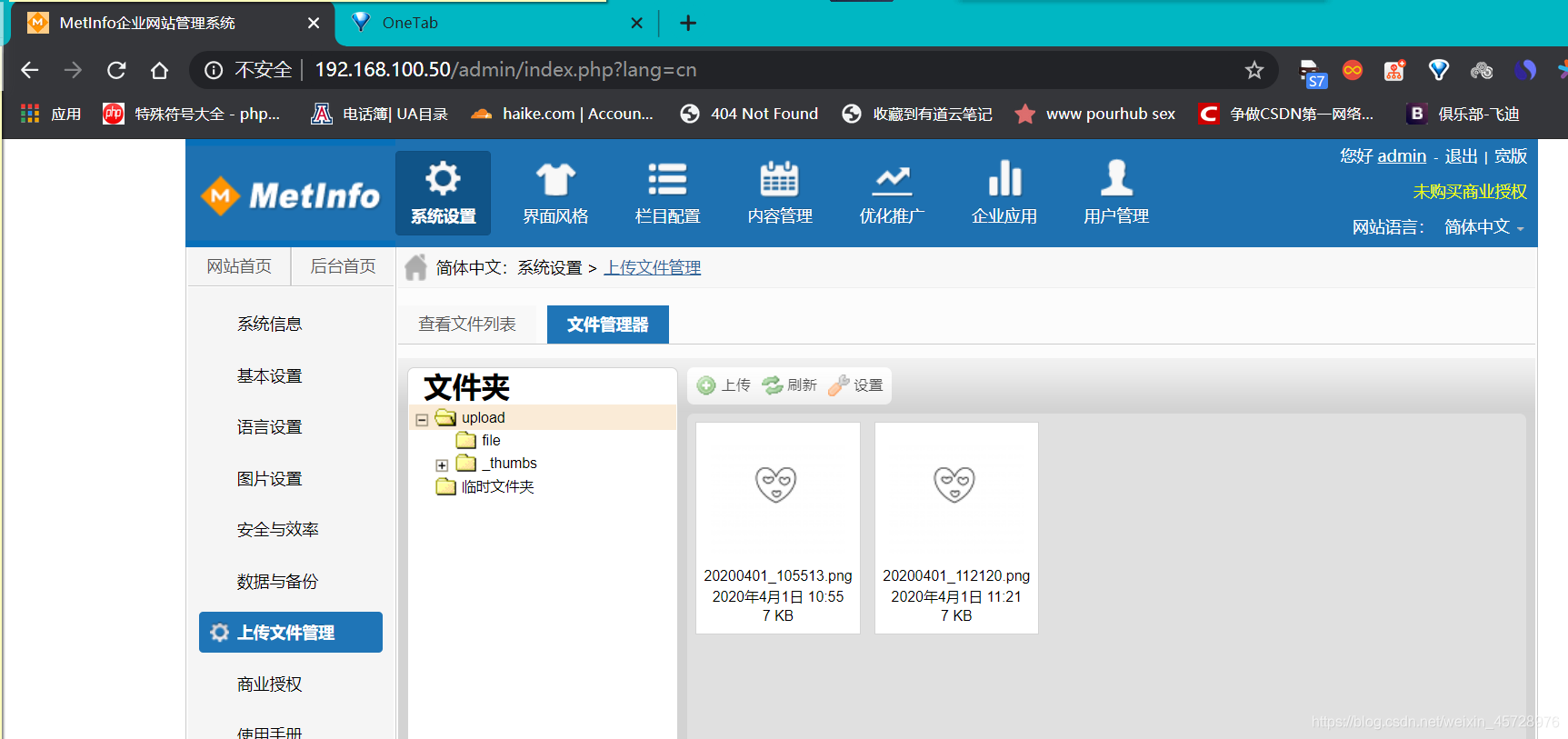Open 后台首页 tab
1568x739 pixels.
(343, 266)
